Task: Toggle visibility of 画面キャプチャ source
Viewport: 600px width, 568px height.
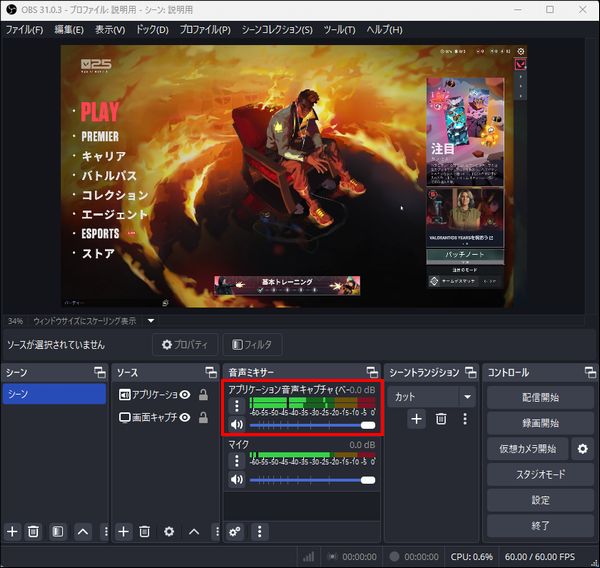Action: (185, 417)
